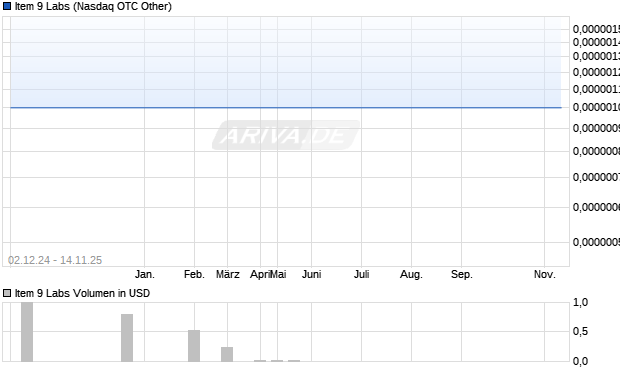Click the '1,0' volume axis value
620x371 pixels.
point(580,303)
